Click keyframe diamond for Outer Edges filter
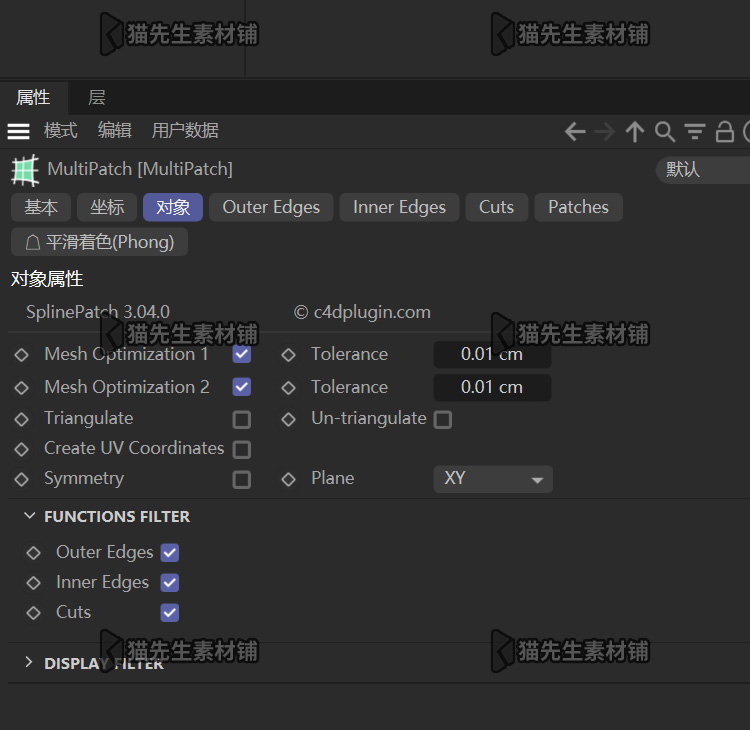Screen dimensions: 750x730 pyautogui.click(x=33, y=553)
